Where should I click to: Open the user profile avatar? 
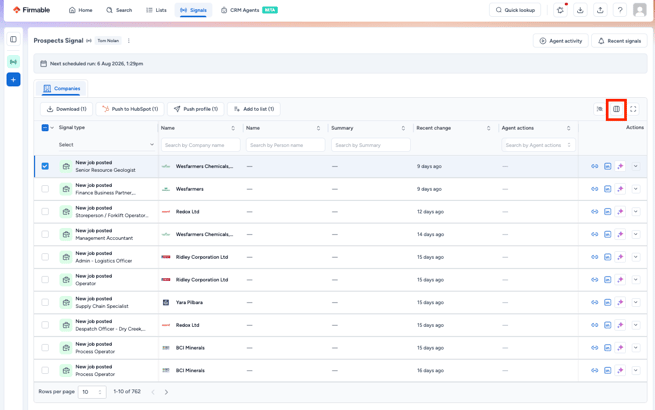pyautogui.click(x=640, y=10)
